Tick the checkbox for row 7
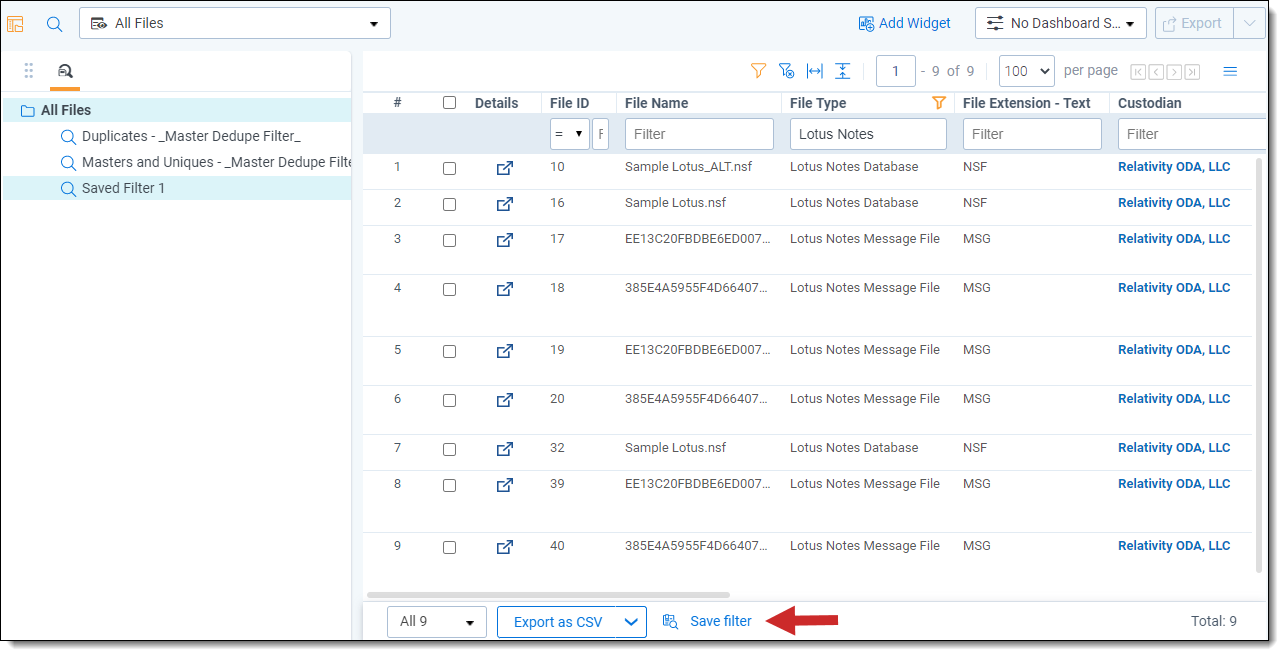Screen dimensions: 1284x656 pyautogui.click(x=449, y=449)
